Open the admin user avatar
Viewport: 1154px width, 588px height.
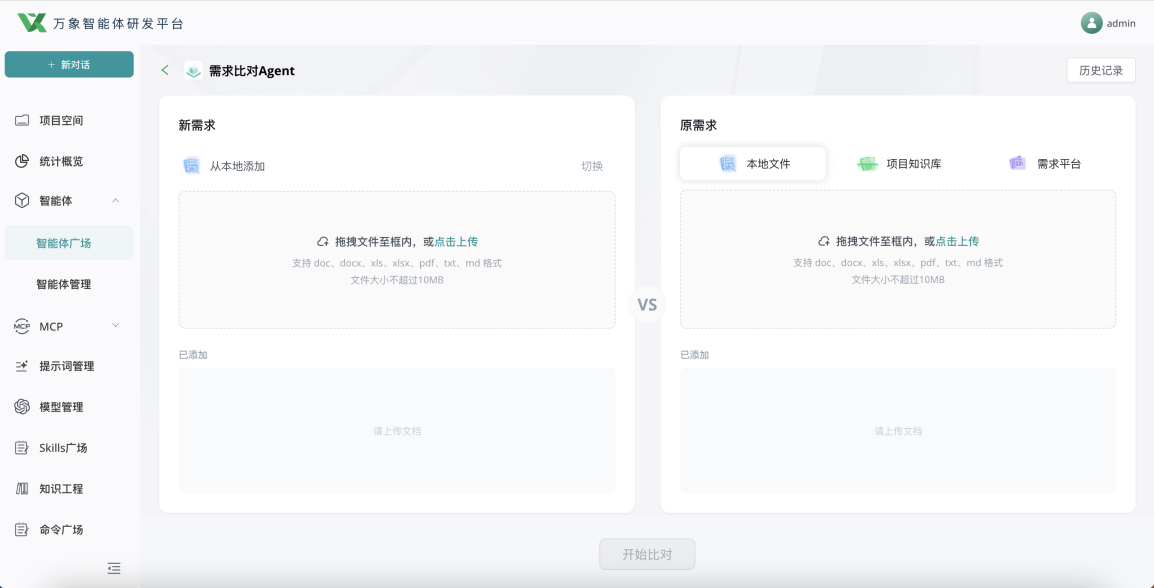pyautogui.click(x=1091, y=23)
